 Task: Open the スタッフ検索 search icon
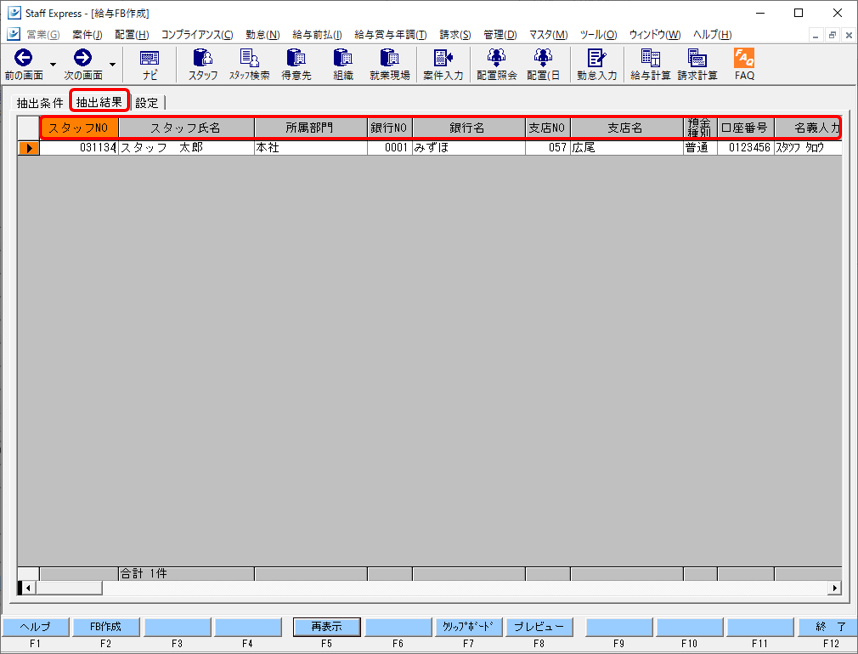click(250, 57)
